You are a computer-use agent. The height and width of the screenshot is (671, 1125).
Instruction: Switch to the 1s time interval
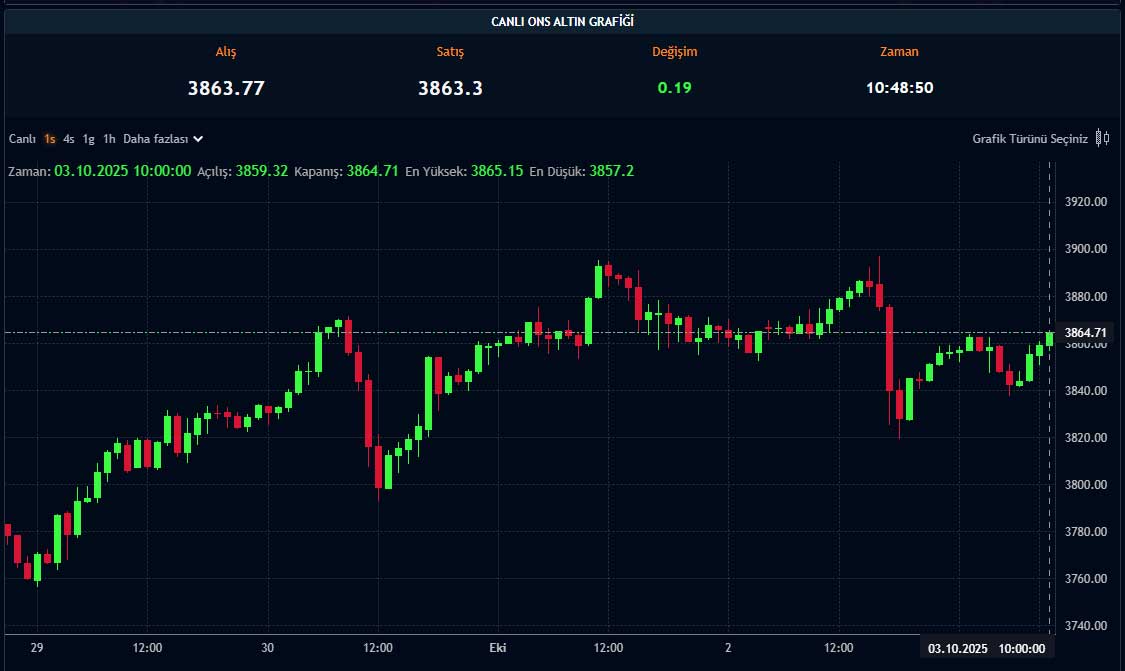50,139
